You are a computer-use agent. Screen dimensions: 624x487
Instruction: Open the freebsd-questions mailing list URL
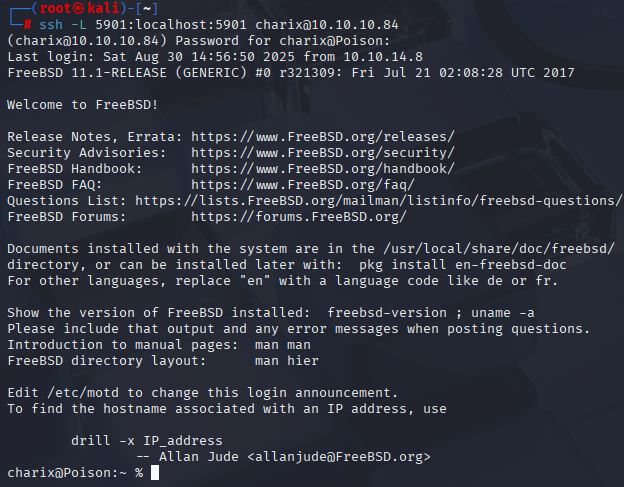point(378,201)
